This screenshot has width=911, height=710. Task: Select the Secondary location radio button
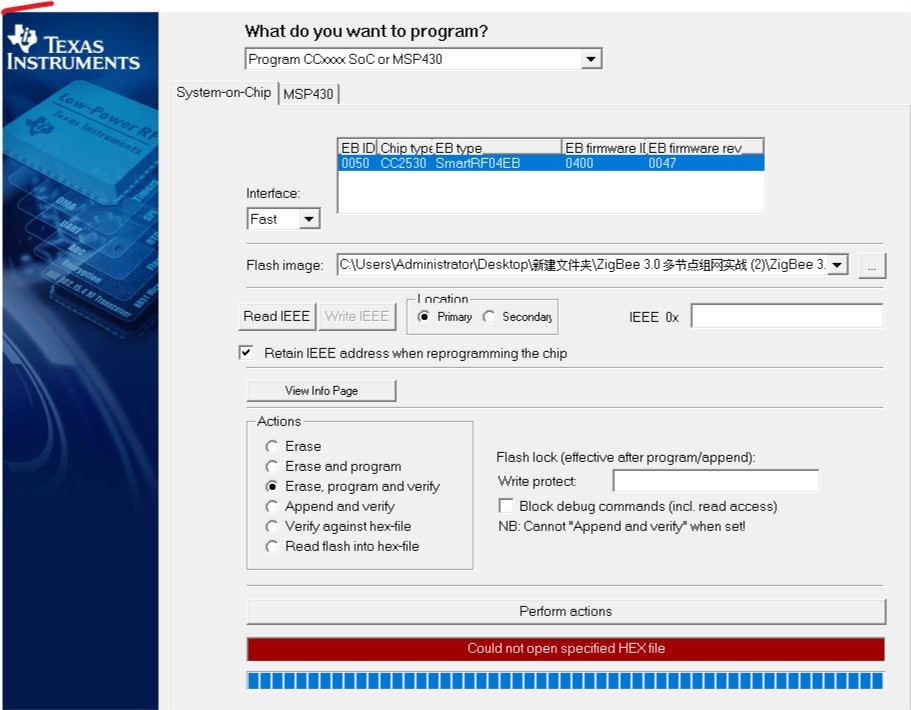[489, 317]
